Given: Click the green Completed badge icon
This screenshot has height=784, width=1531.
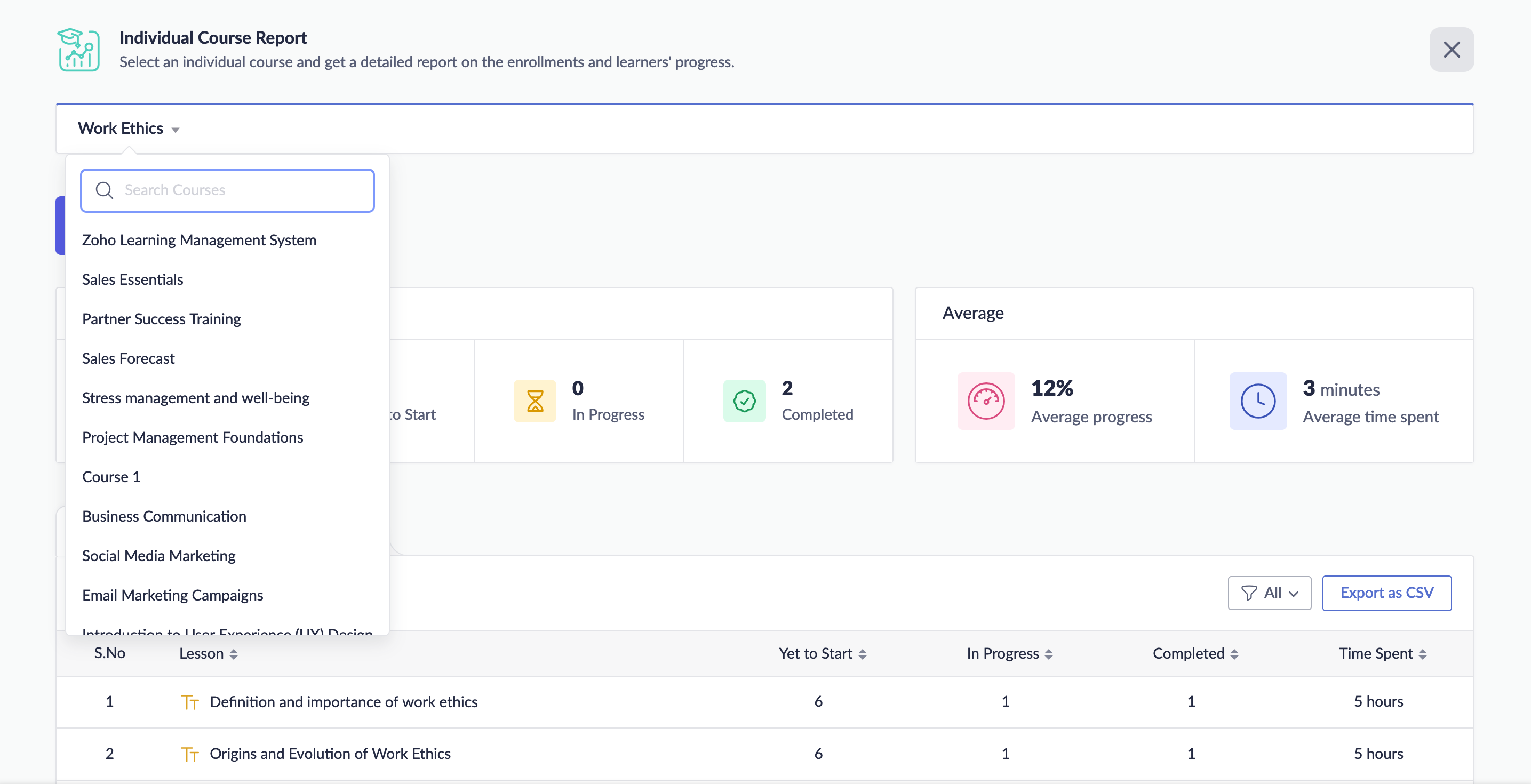Looking at the screenshot, I should click(x=744, y=401).
